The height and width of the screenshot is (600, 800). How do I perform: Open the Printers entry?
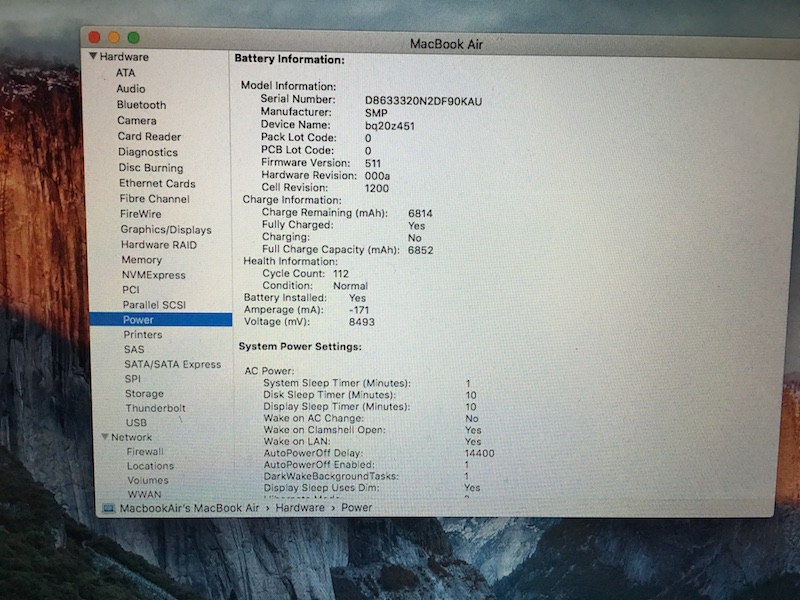tap(143, 335)
